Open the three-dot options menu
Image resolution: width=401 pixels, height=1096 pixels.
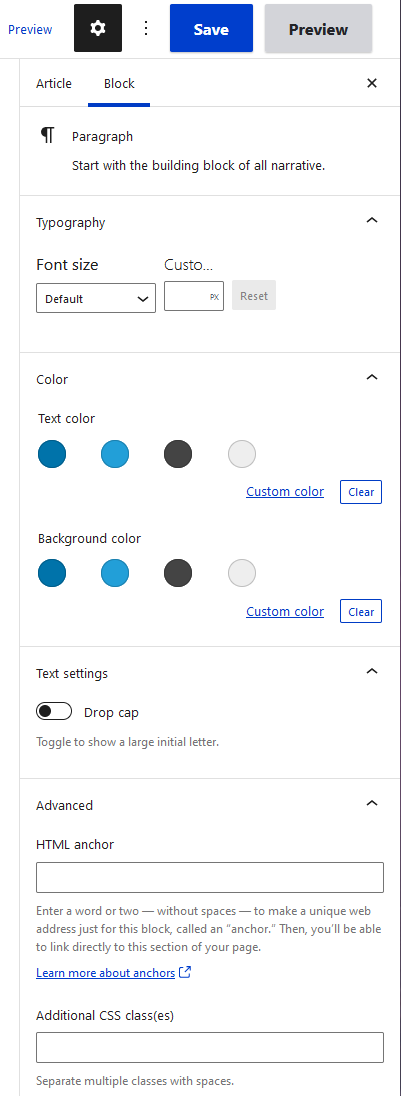145,29
